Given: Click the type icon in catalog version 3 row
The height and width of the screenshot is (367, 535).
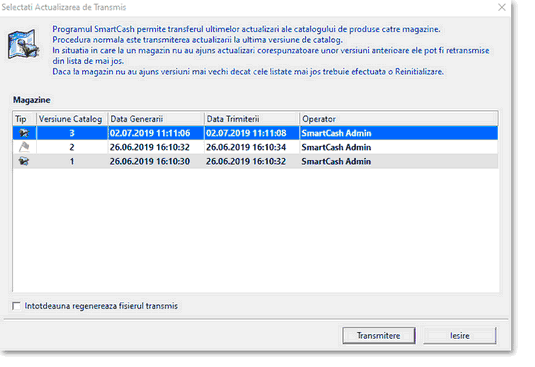Looking at the screenshot, I should (24, 133).
